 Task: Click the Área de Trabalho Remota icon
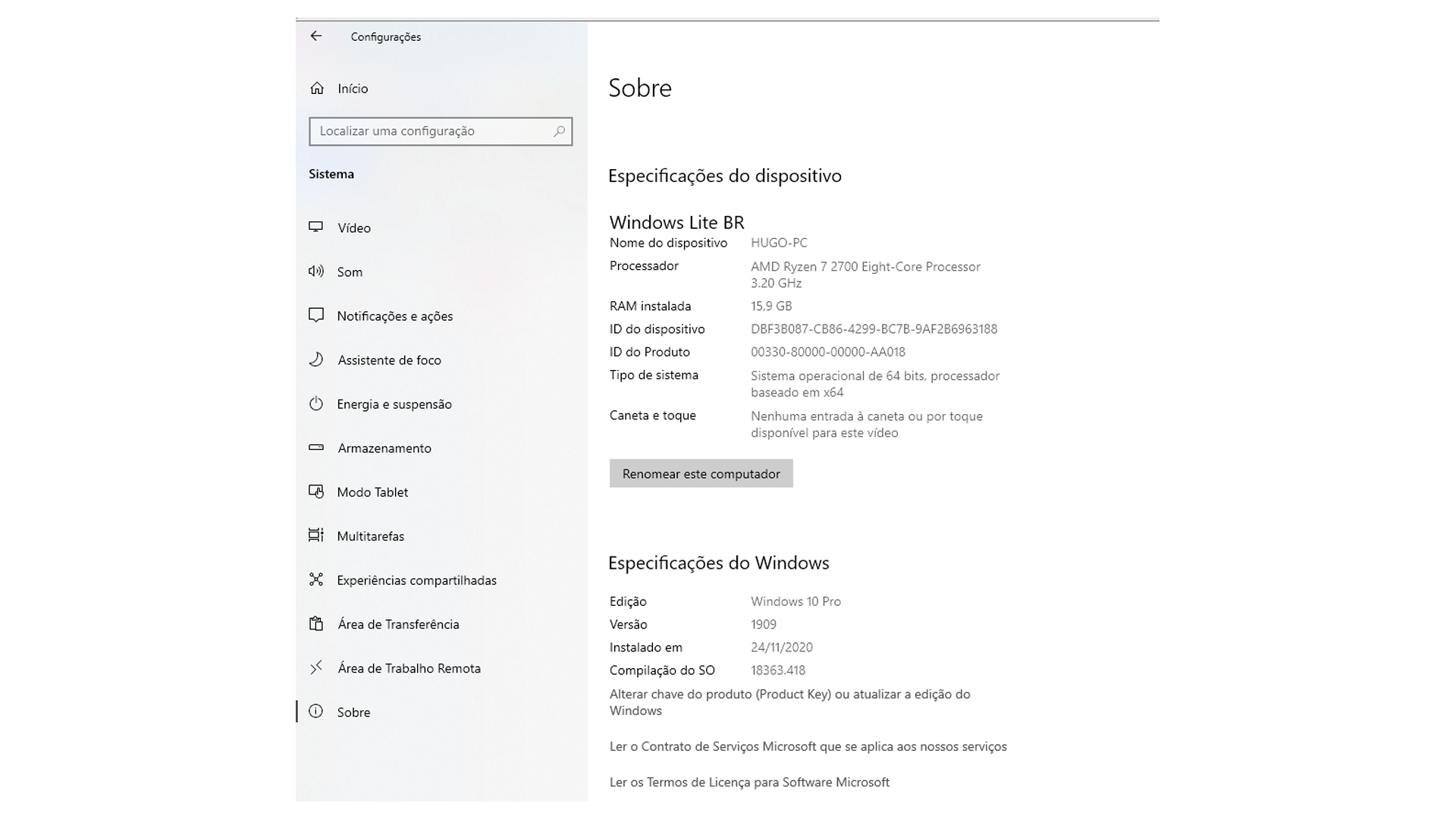click(x=316, y=667)
